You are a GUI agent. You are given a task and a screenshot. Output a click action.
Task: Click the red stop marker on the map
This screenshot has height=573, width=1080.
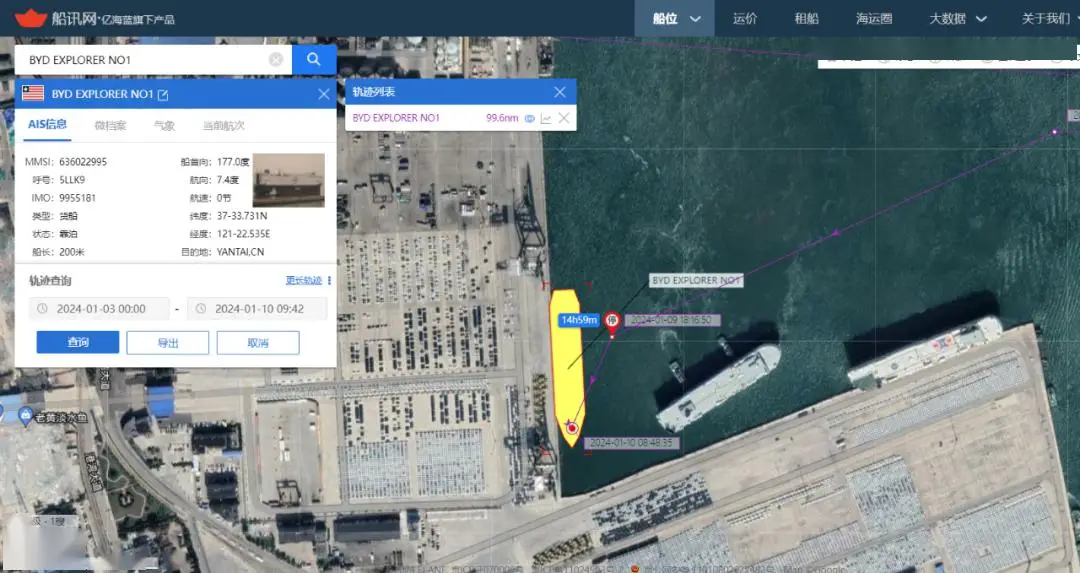[612, 322]
